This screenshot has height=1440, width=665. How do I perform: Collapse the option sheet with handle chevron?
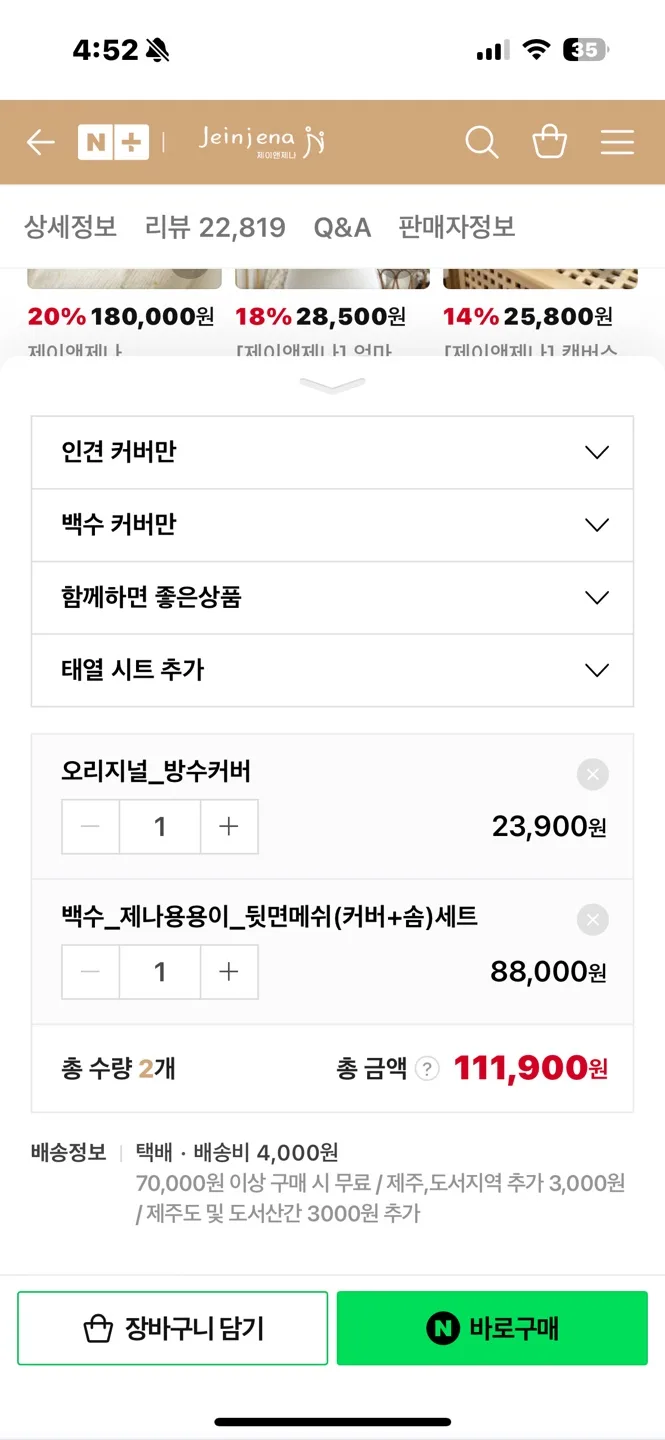(x=332, y=386)
